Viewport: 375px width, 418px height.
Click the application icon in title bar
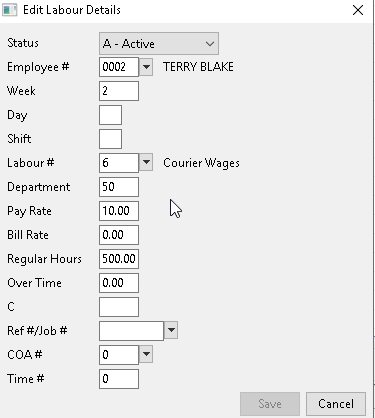click(x=9, y=10)
